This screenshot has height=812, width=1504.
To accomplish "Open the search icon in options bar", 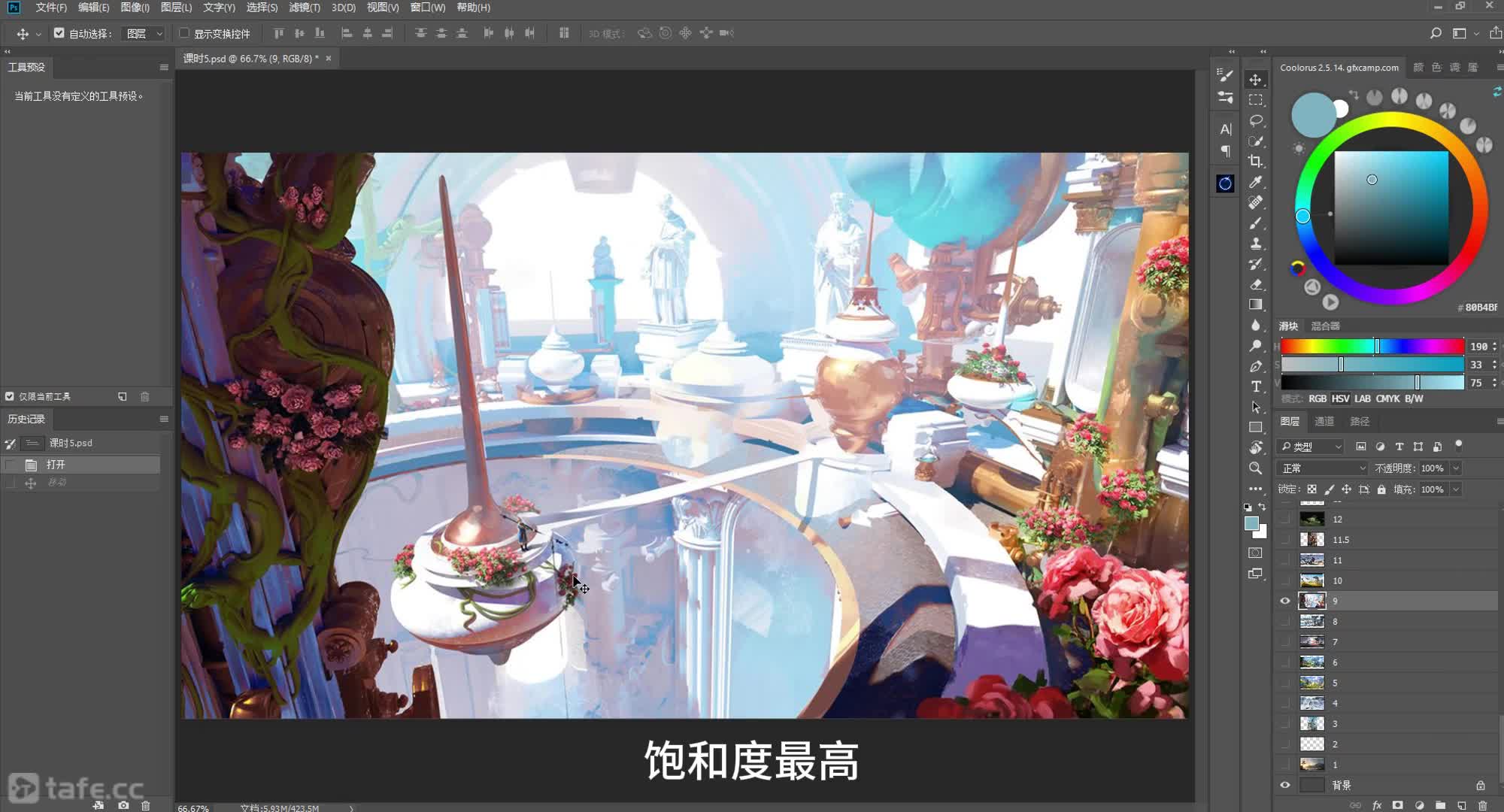I will pyautogui.click(x=1436, y=33).
